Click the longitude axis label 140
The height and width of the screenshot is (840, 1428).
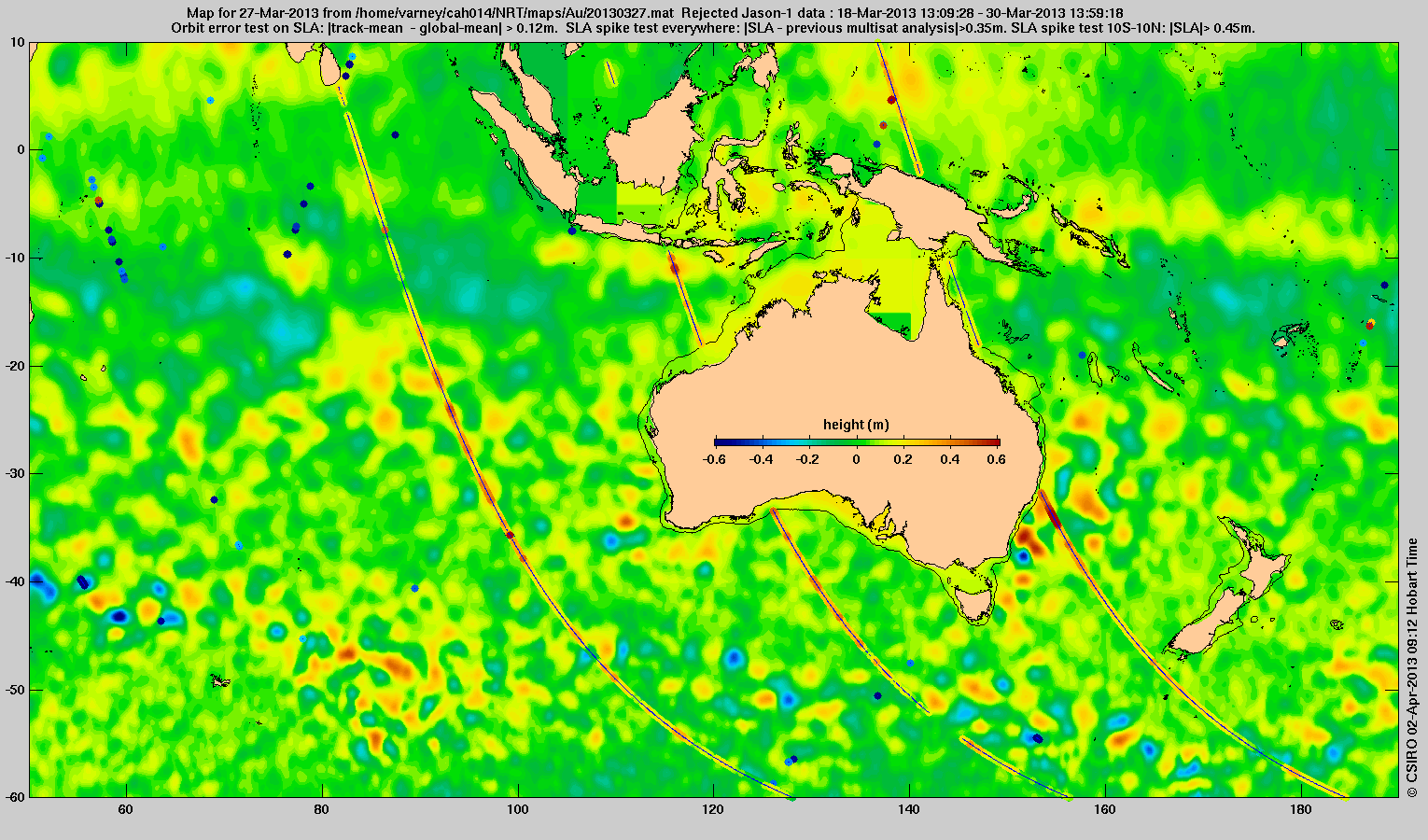click(x=909, y=809)
